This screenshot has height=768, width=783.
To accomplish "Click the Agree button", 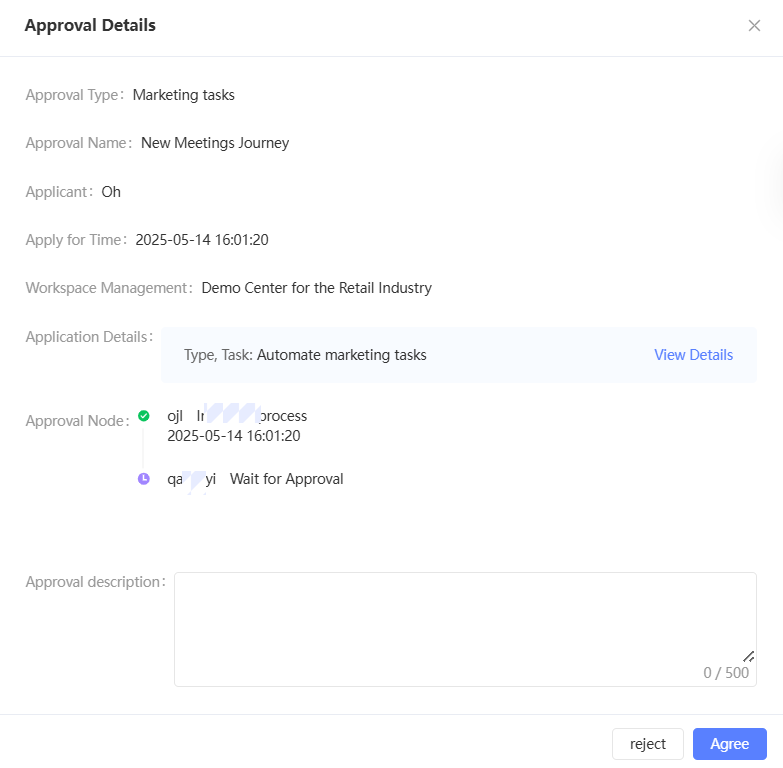I will point(729,744).
